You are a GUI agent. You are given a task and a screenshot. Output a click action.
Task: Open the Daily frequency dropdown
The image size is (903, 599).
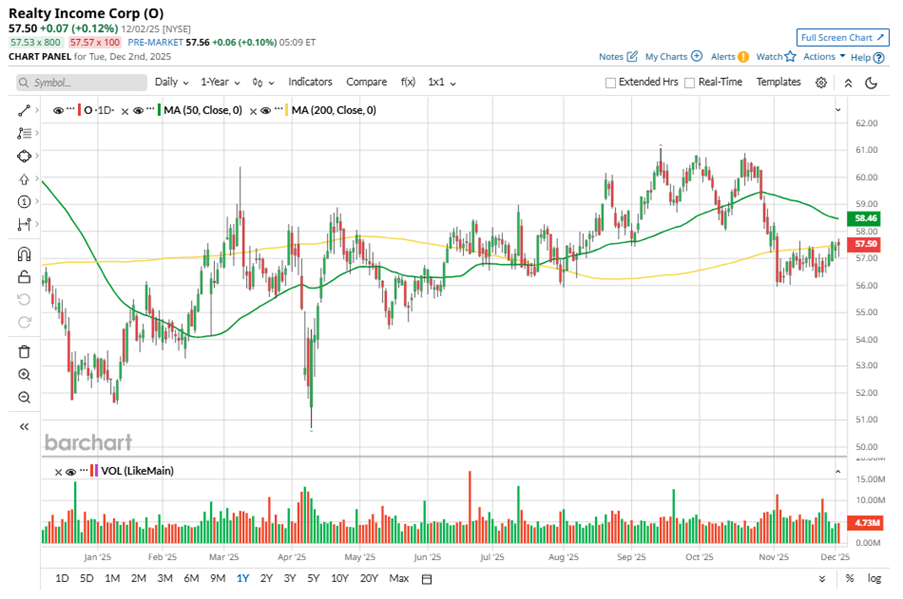pos(172,82)
